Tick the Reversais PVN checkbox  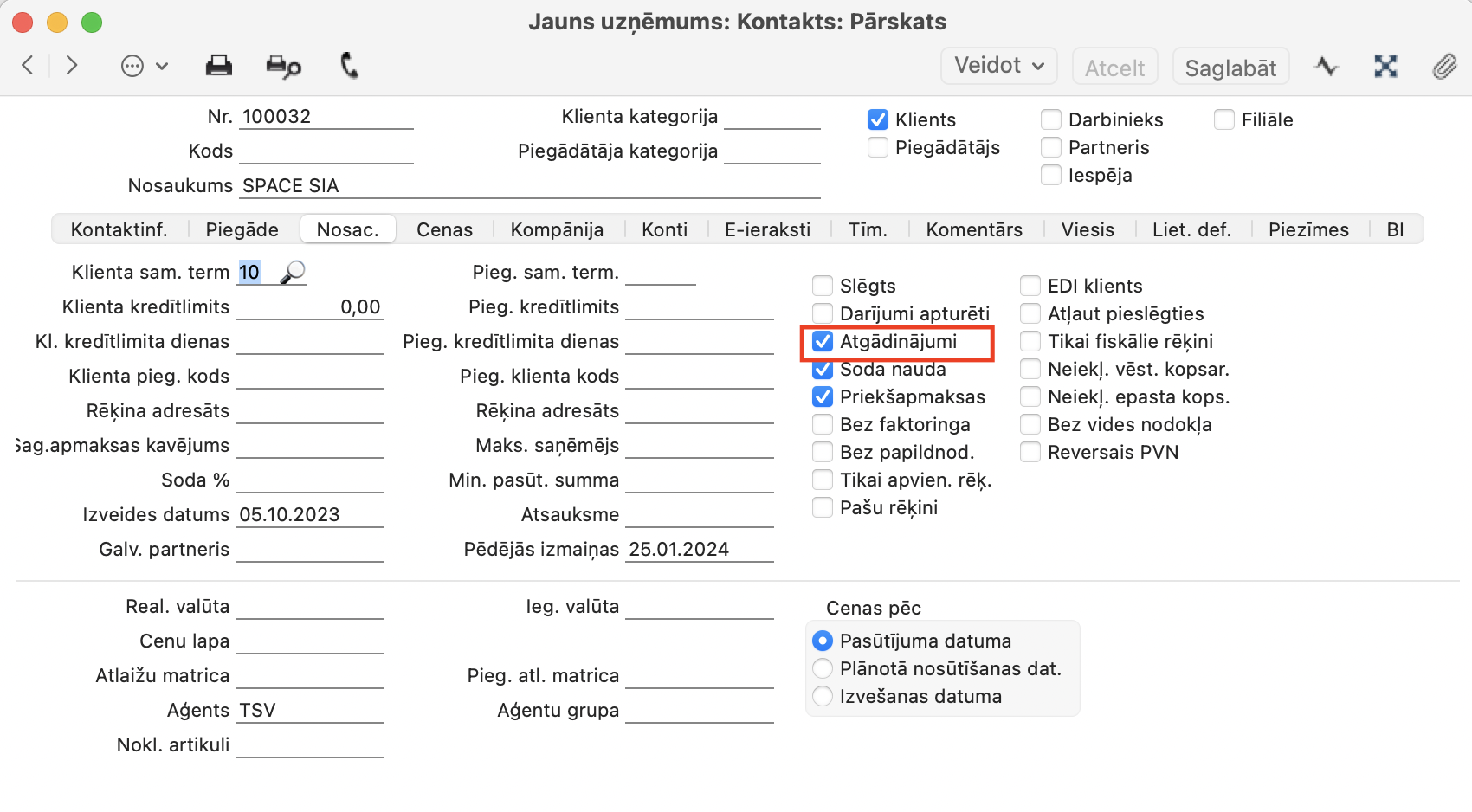pyautogui.click(x=1030, y=453)
